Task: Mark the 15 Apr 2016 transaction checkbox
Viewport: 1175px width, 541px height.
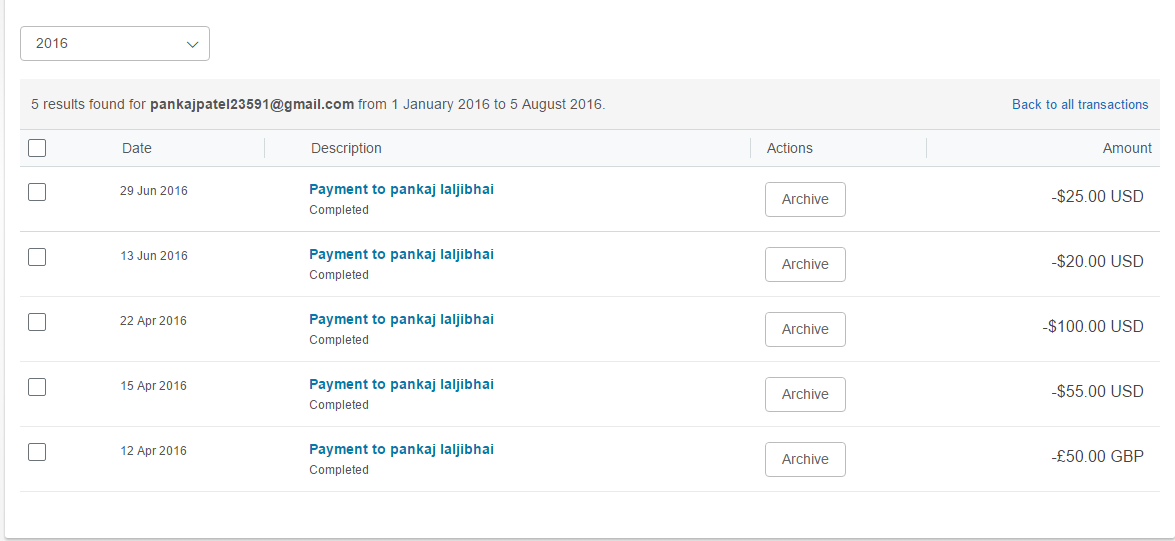Action: coord(37,387)
